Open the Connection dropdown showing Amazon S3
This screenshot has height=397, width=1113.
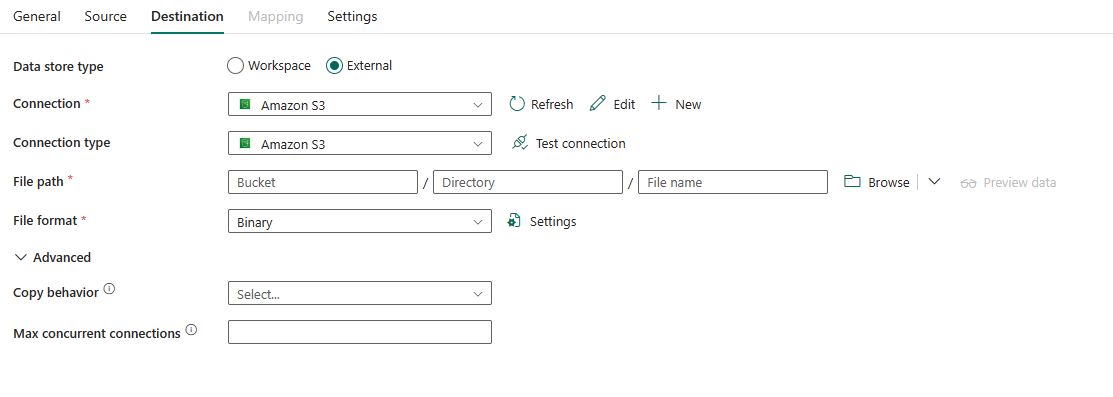(x=360, y=104)
